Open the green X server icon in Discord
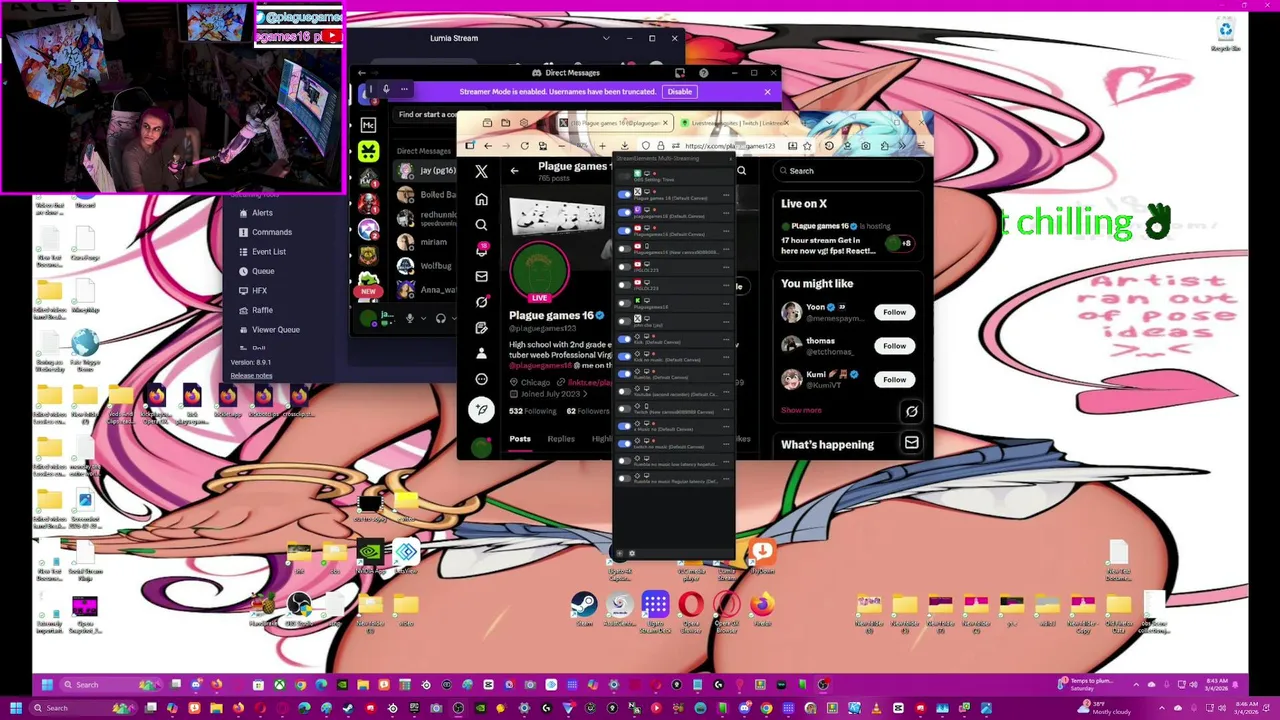 tap(368, 151)
